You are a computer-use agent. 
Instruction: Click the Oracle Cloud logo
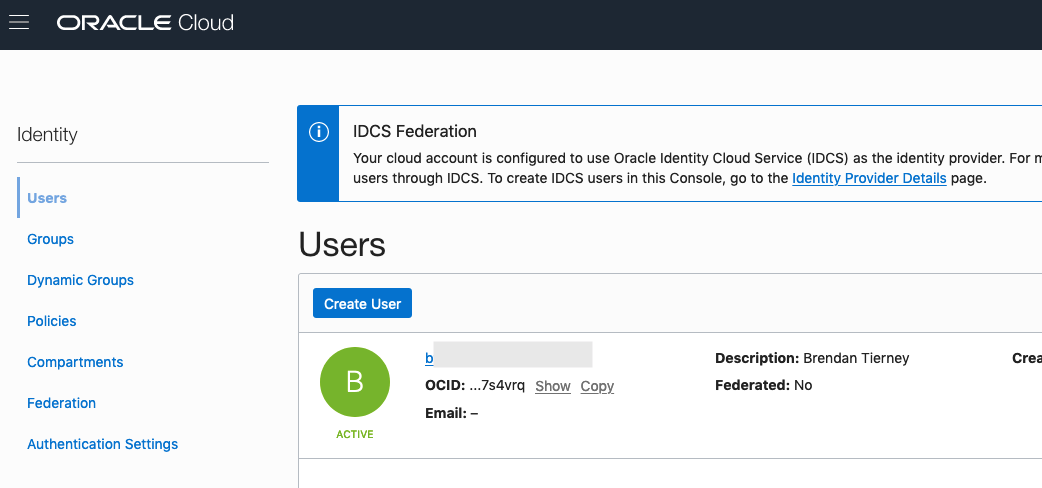(x=145, y=22)
